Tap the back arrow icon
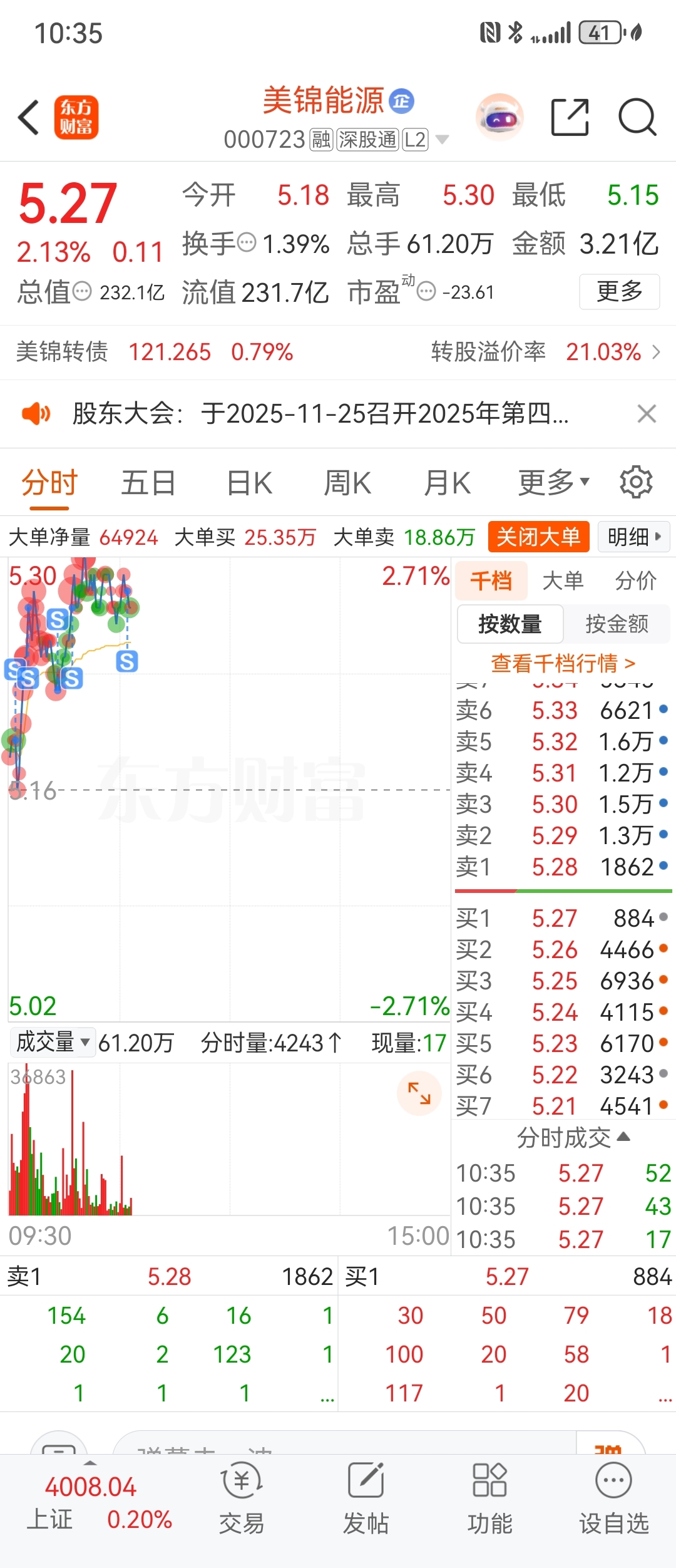The image size is (676, 1568). pyautogui.click(x=29, y=117)
